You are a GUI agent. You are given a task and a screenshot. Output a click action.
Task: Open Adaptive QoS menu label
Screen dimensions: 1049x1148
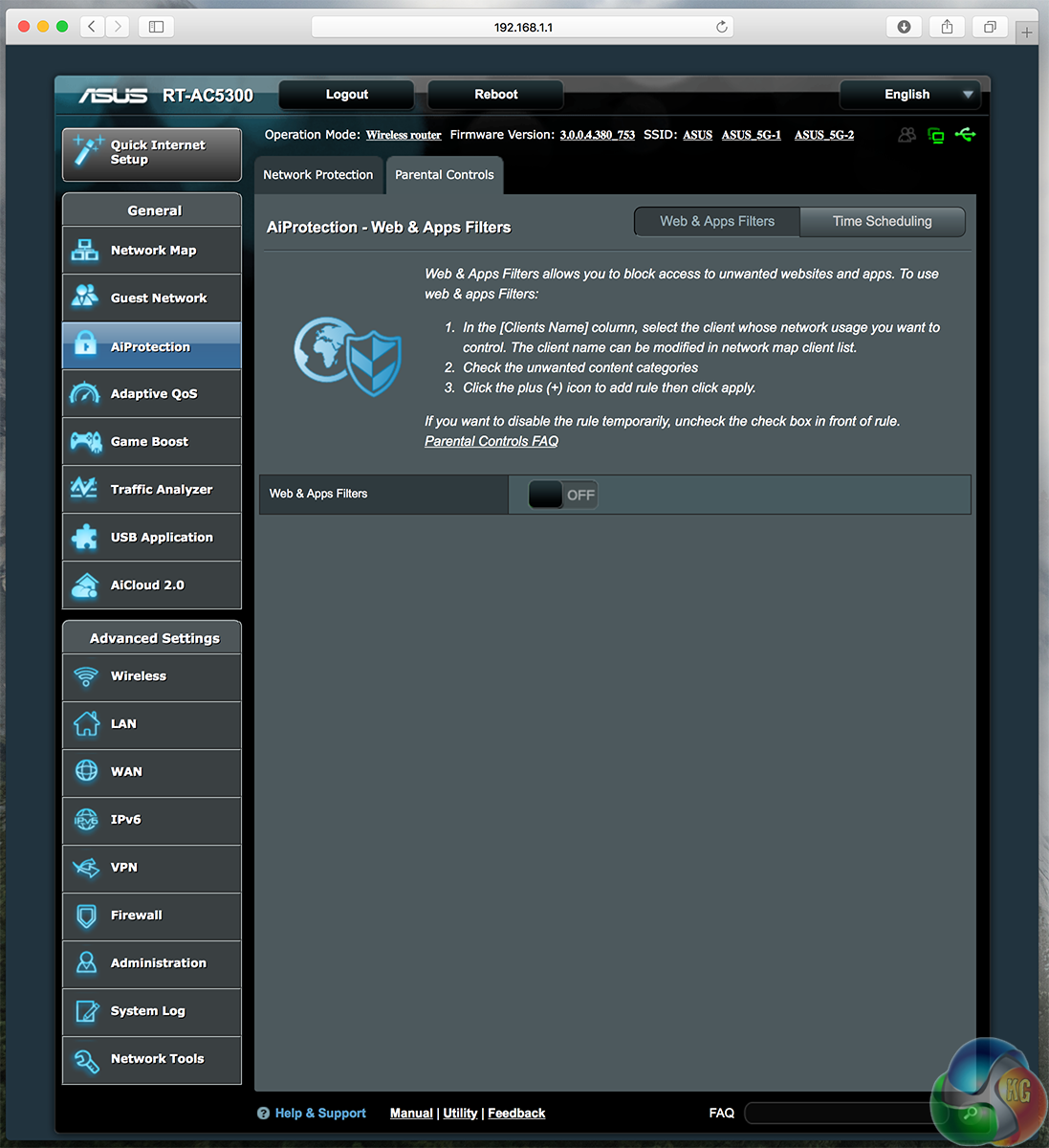[154, 394]
